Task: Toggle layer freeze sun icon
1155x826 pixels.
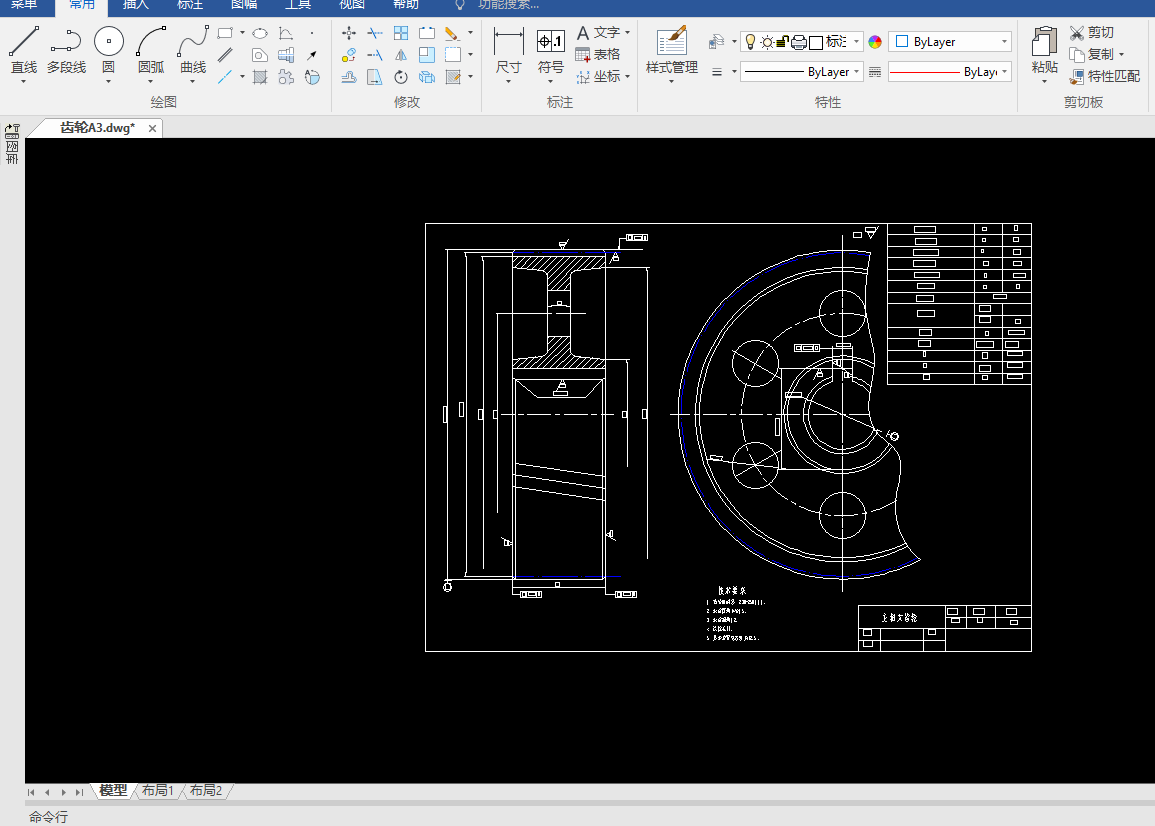Action: 767,42
